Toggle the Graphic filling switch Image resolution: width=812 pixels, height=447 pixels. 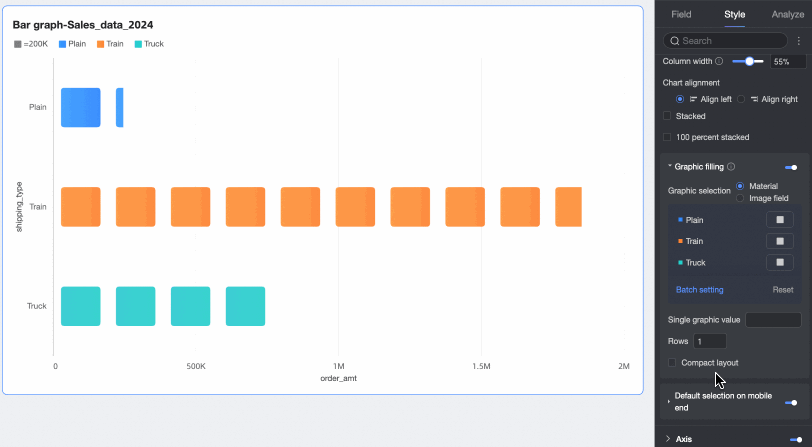tap(791, 167)
